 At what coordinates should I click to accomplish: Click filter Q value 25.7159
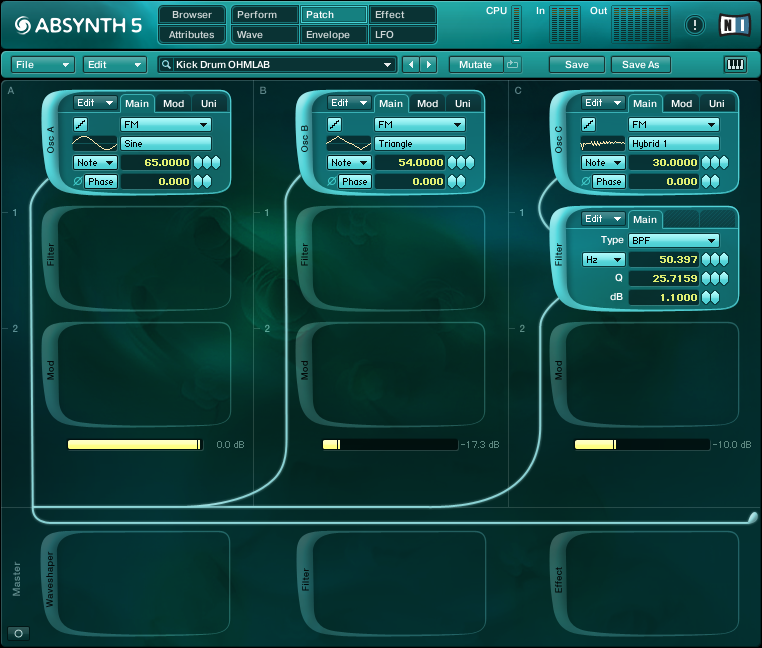tap(664, 279)
